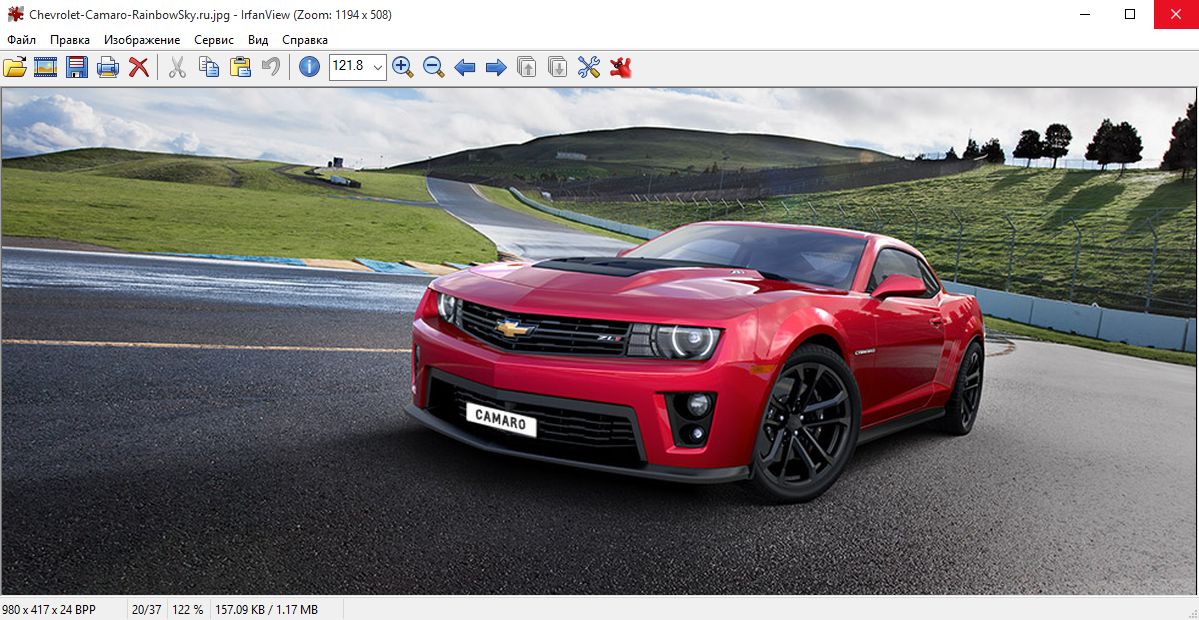Open settings with the wrench tools icon
Viewport: 1199px width, 620px height.
589,67
